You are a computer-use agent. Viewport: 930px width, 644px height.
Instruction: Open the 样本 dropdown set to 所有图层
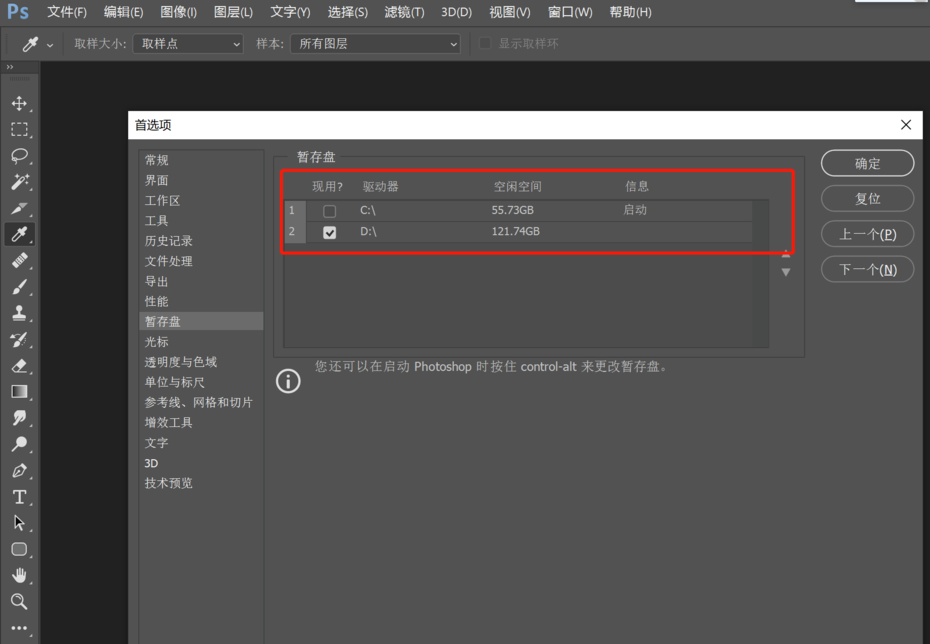(375, 44)
